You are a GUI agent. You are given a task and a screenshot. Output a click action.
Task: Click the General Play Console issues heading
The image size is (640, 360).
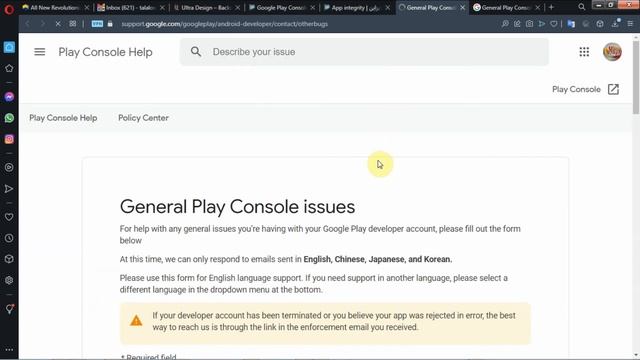pos(237,207)
